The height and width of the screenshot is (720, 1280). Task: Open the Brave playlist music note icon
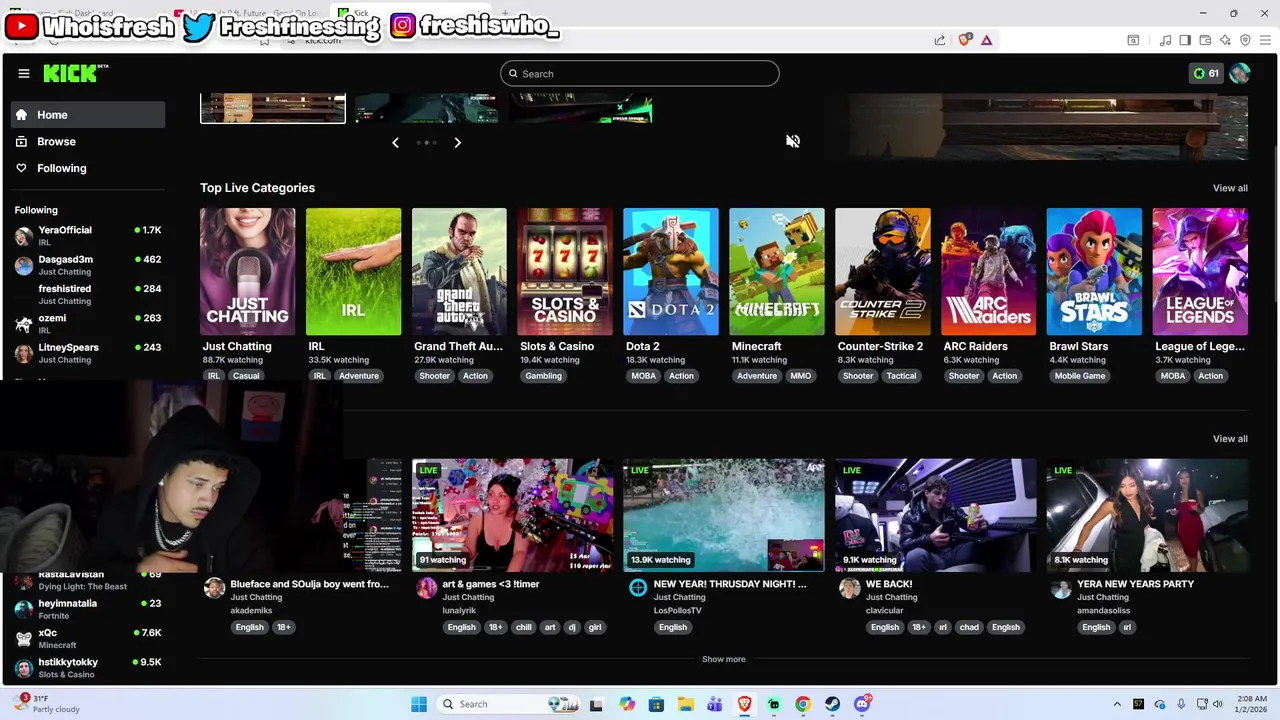(x=1165, y=40)
